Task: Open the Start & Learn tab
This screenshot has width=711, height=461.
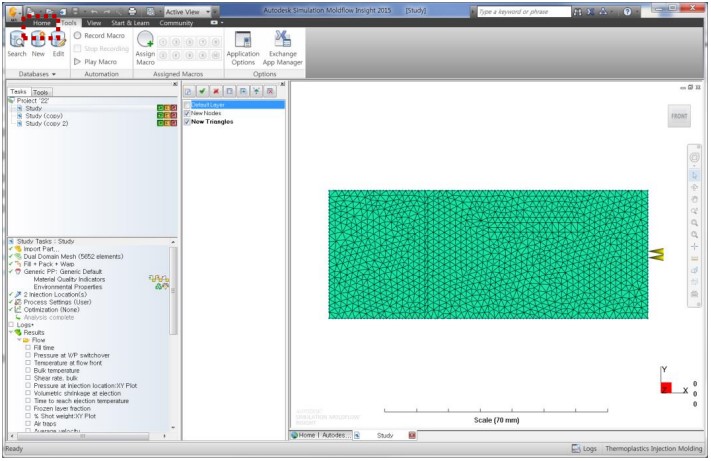Action: coord(130,23)
